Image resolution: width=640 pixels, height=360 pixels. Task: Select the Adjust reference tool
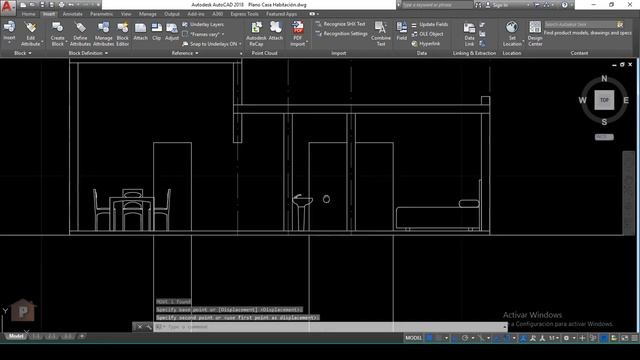[172, 31]
